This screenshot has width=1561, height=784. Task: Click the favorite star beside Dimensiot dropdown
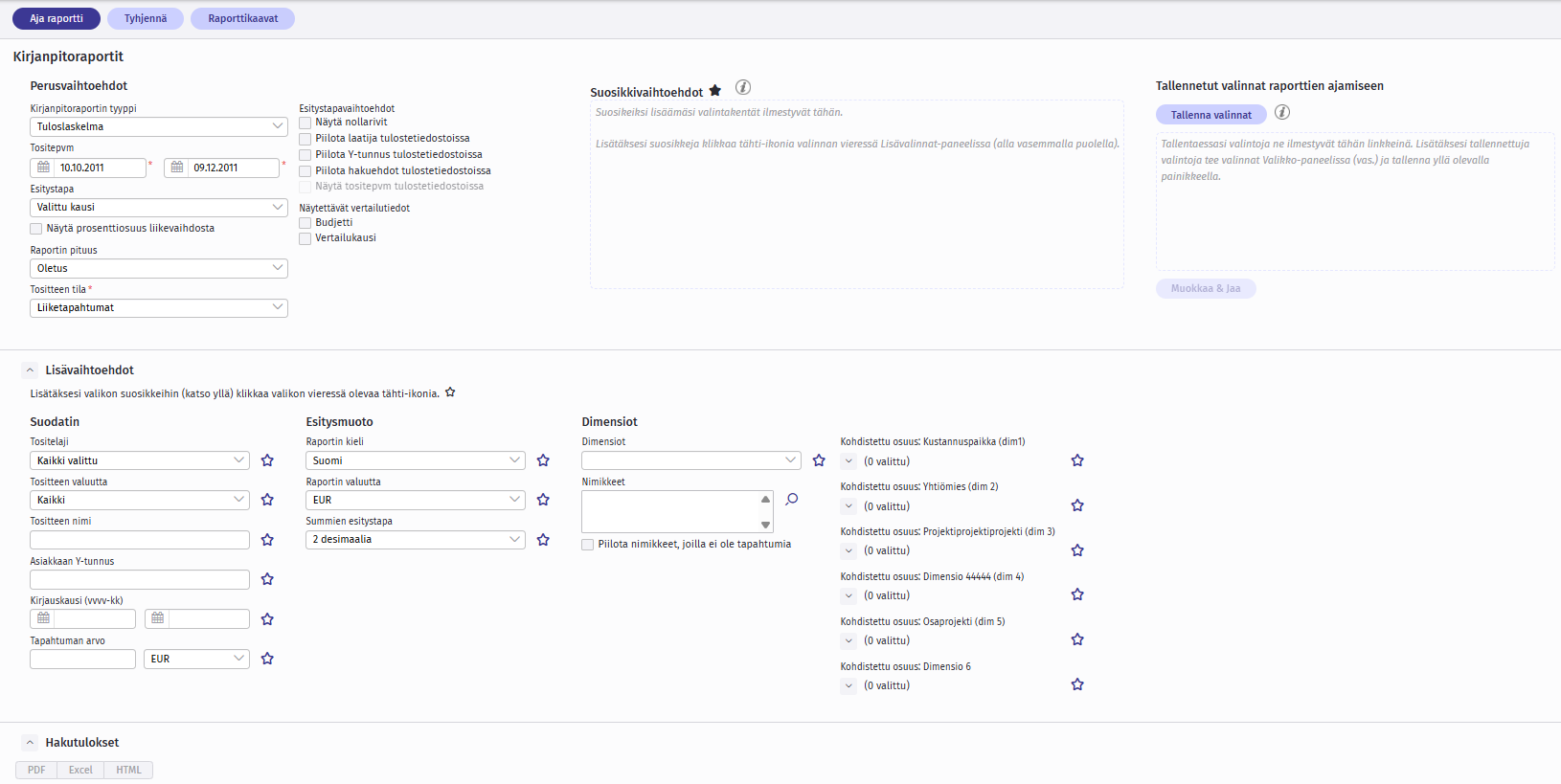pos(819,460)
